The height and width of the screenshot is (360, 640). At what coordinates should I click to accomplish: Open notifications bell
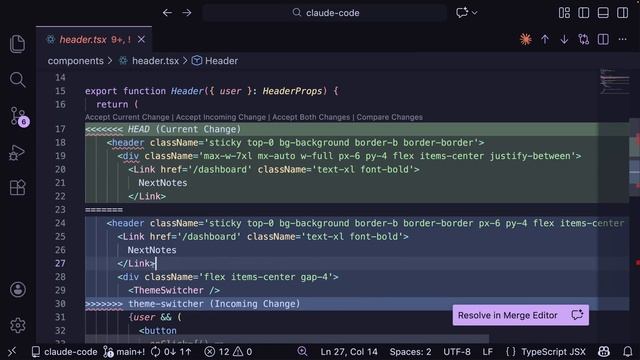pyautogui.click(x=627, y=351)
